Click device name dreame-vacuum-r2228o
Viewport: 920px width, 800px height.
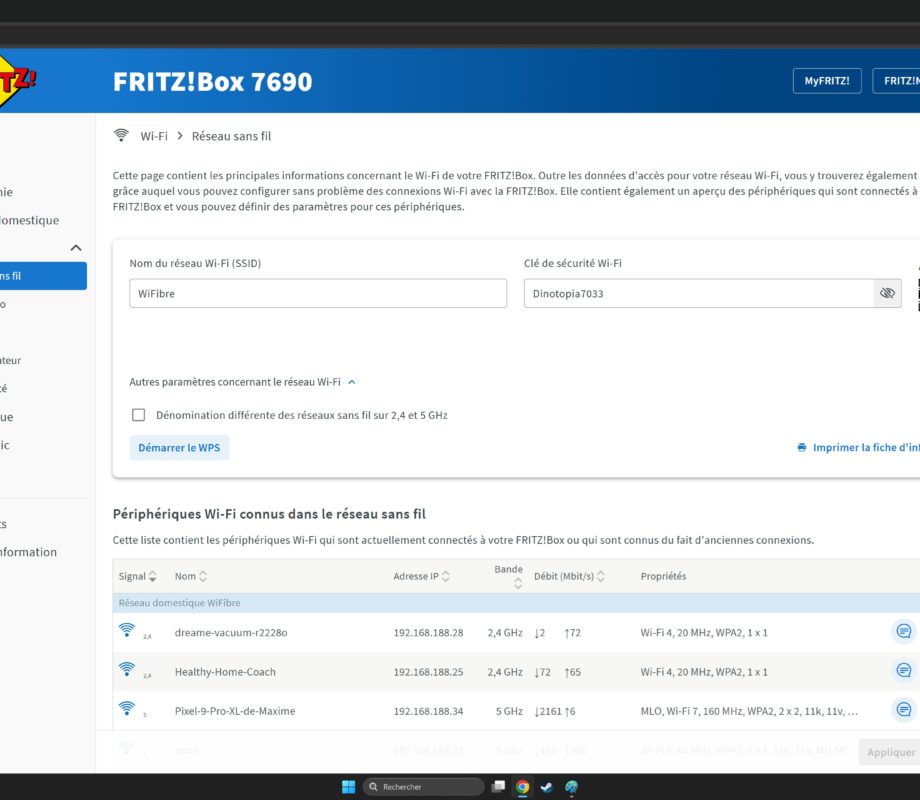(x=231, y=633)
